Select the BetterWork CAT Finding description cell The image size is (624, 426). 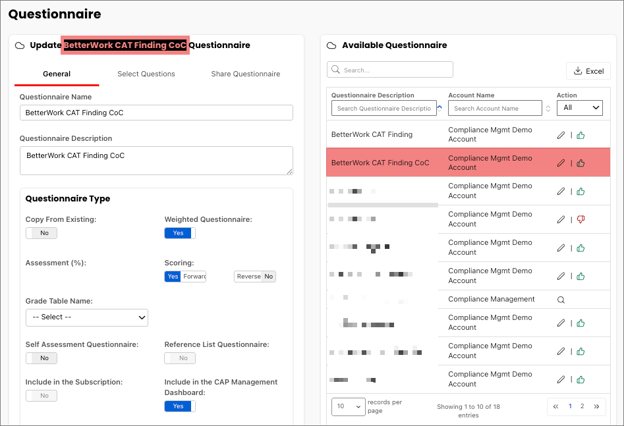tap(372, 135)
